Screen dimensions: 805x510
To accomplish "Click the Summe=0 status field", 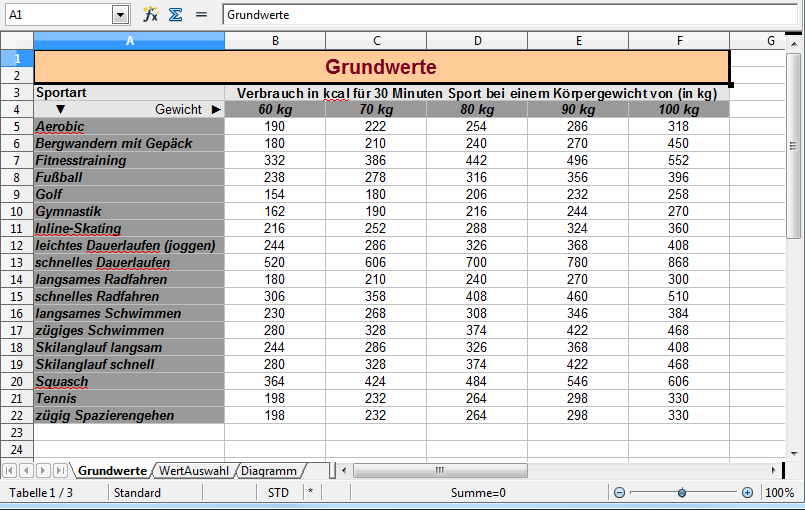I will click(478, 493).
